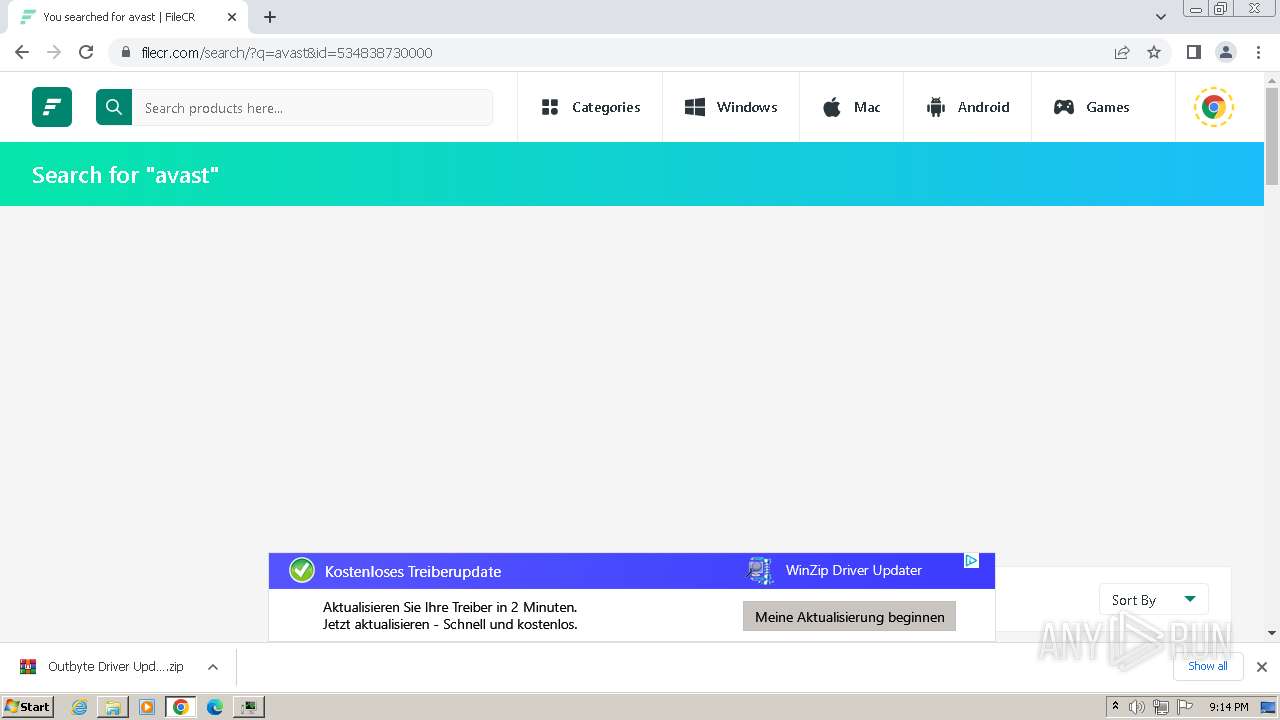Close the FileCR tab
This screenshot has width=1280, height=720.
[x=232, y=17]
